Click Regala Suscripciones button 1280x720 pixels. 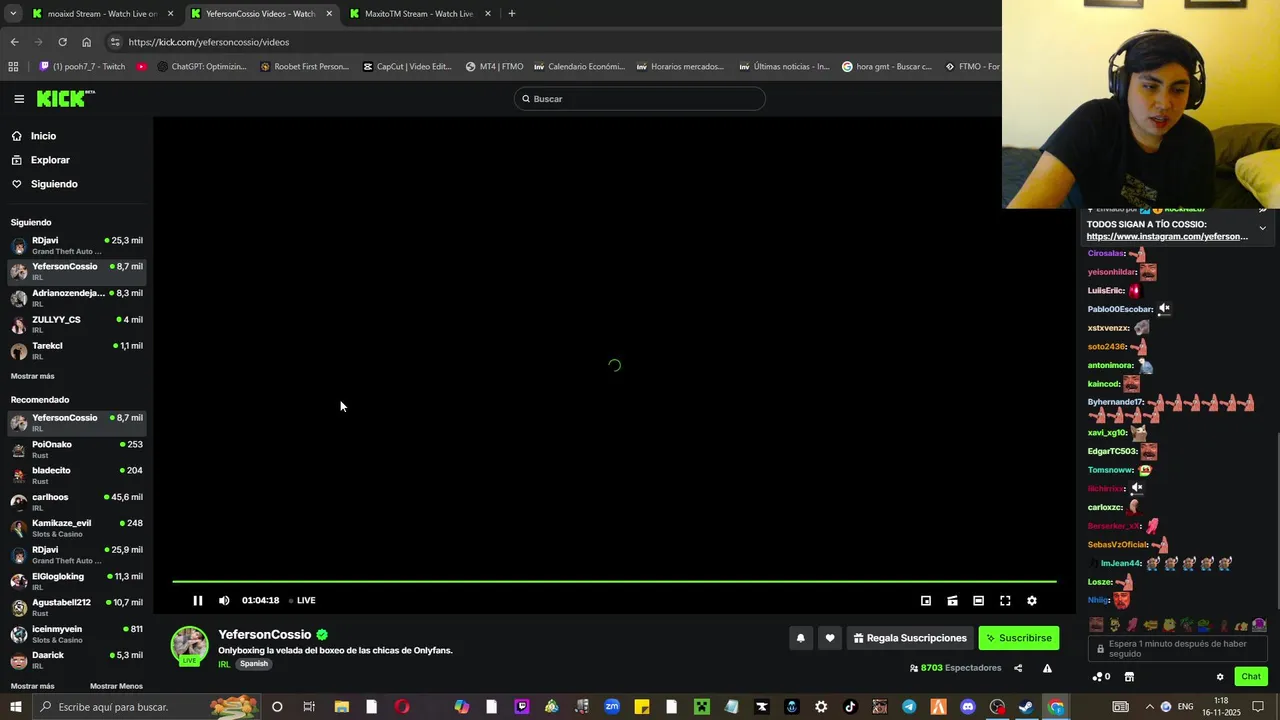[x=910, y=638]
